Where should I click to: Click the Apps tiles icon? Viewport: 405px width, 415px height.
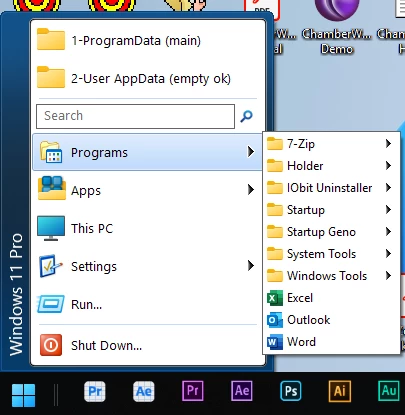51,188
